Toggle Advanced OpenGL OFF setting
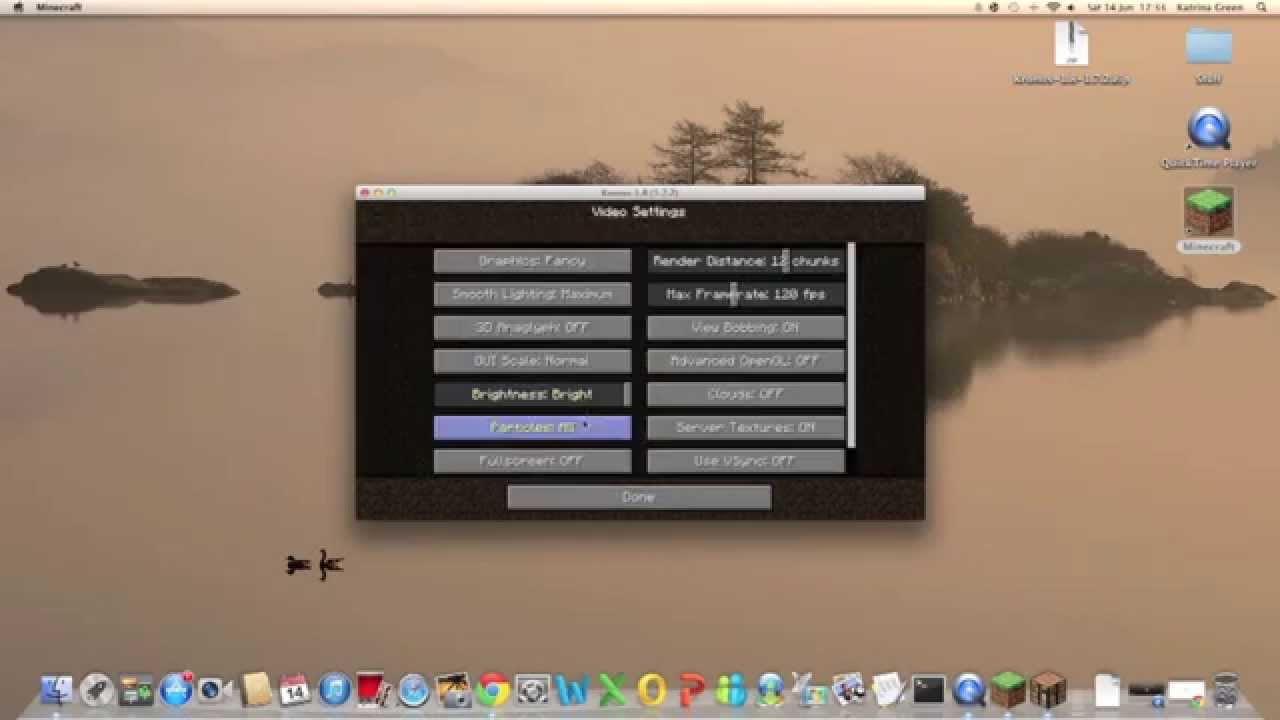This screenshot has width=1280, height=720. [x=746, y=361]
